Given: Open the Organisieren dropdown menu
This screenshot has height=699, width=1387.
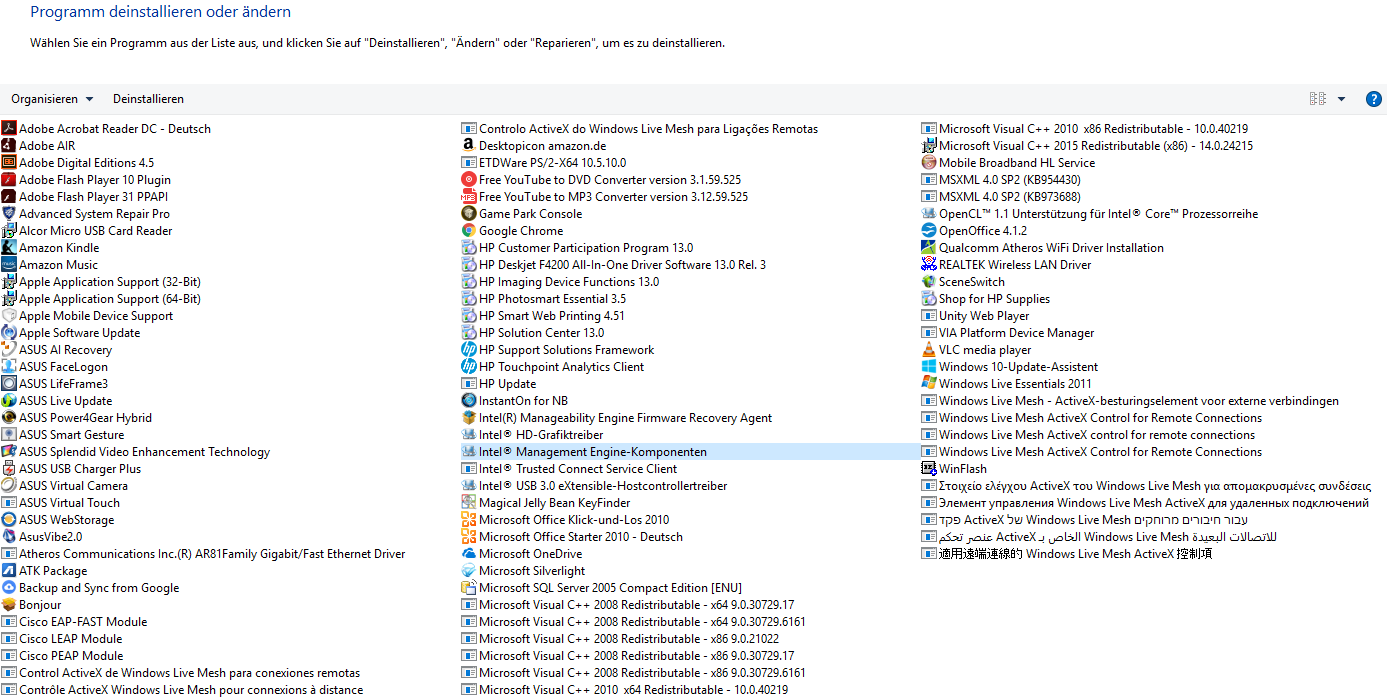Looking at the screenshot, I should click(52, 99).
